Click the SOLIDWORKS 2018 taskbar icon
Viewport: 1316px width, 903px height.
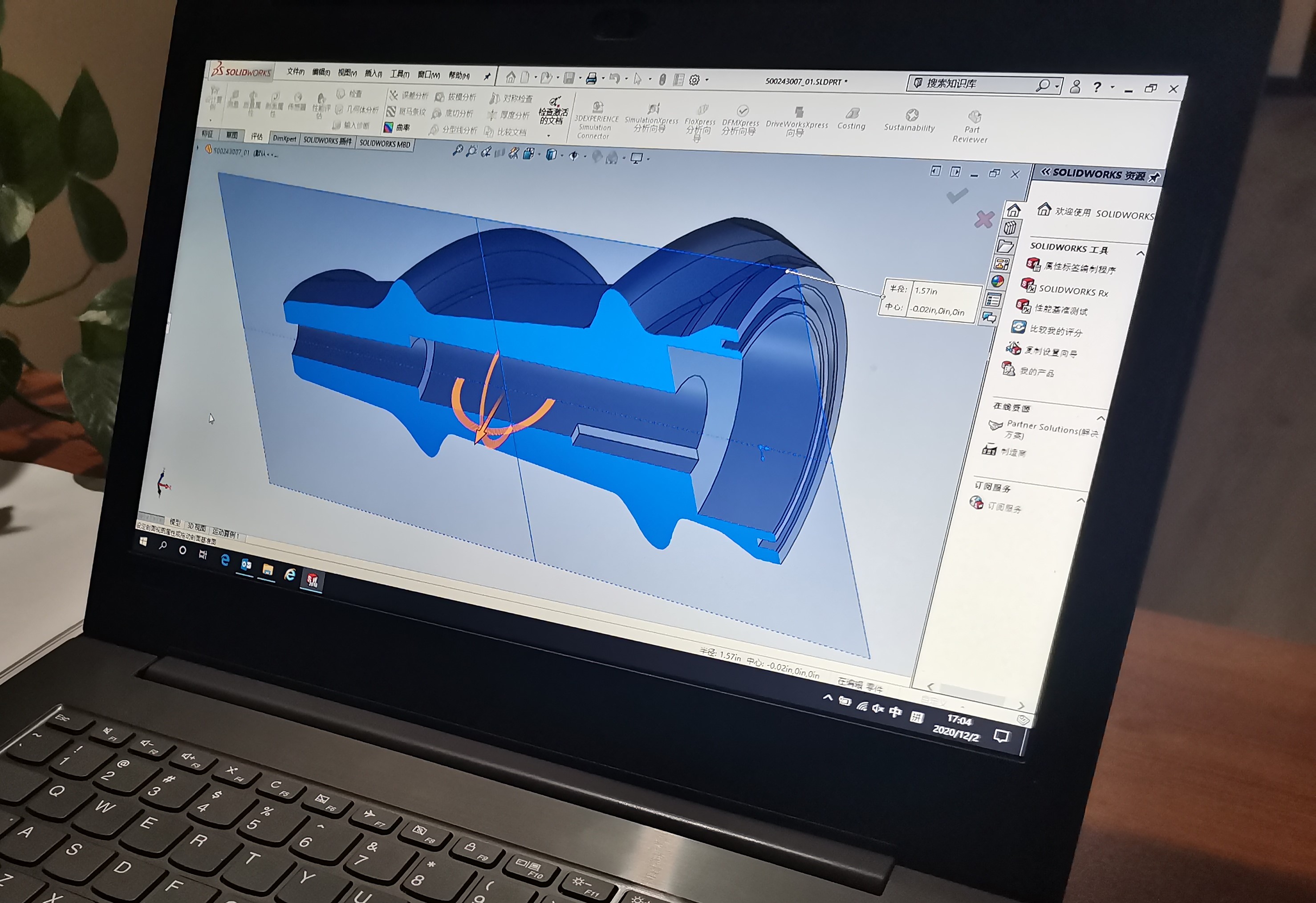312,580
